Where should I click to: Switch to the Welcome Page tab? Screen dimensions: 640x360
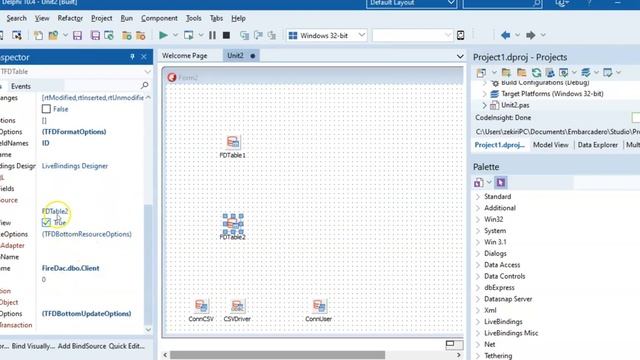click(x=184, y=56)
